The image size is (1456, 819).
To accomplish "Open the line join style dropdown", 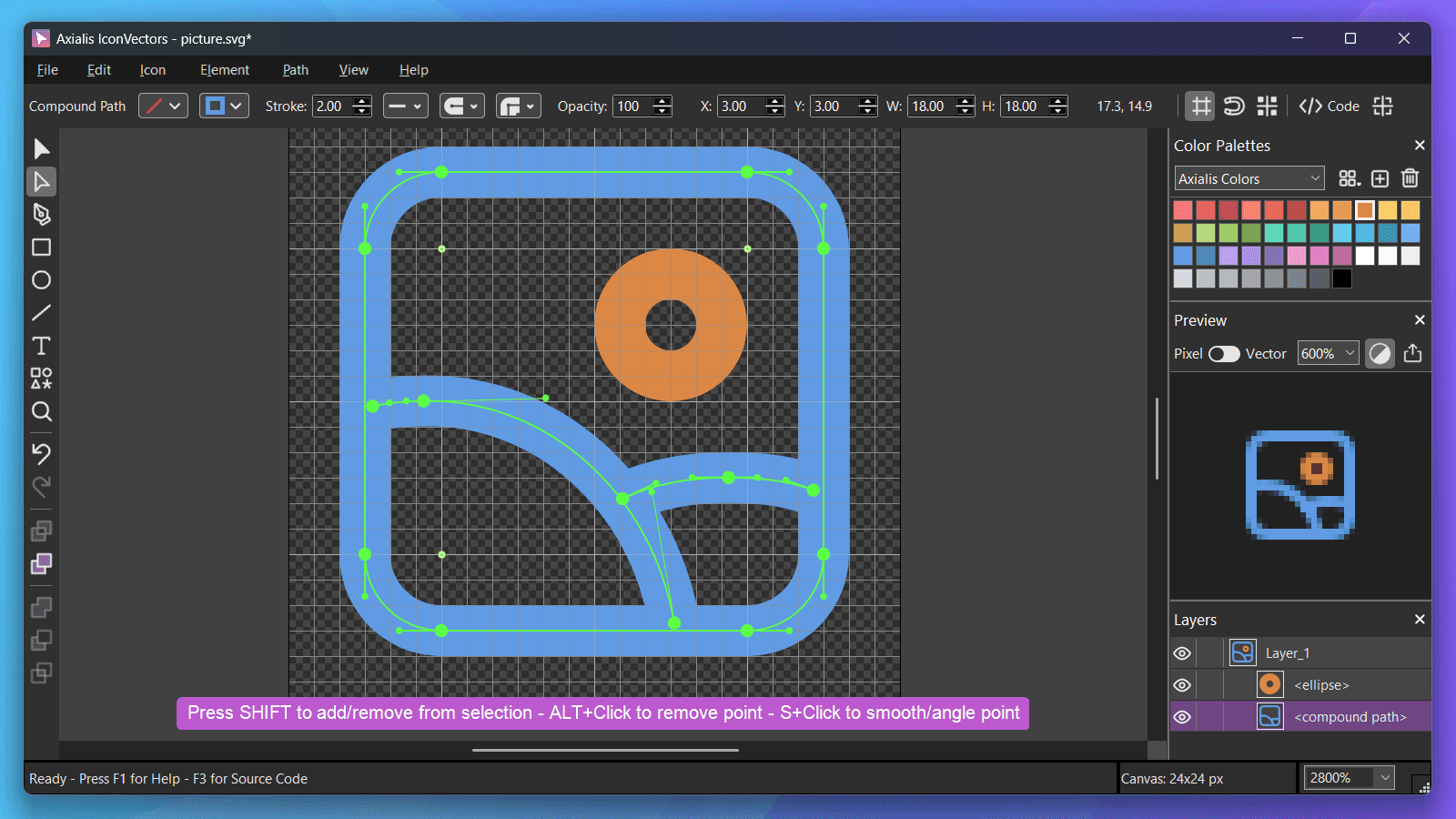I will point(519,106).
